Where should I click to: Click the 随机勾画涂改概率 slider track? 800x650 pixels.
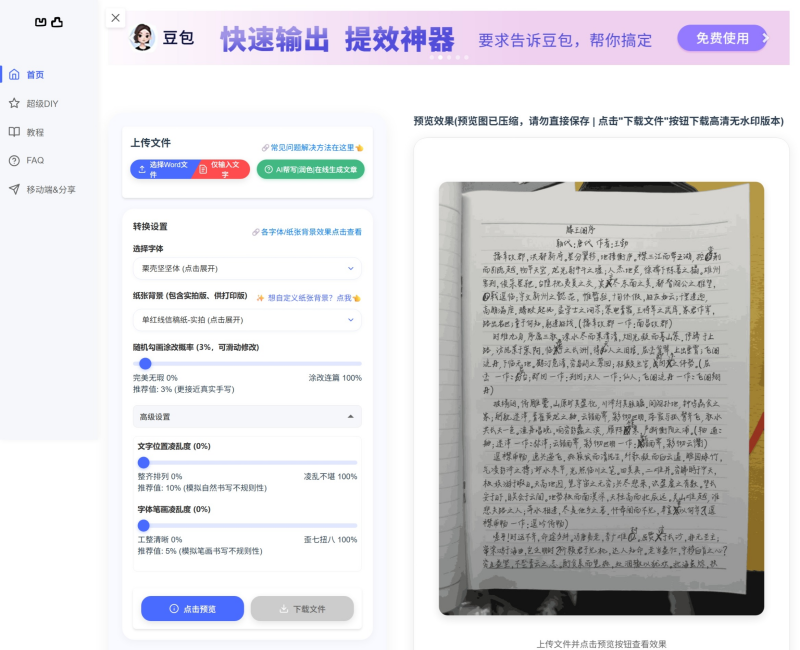click(247, 364)
